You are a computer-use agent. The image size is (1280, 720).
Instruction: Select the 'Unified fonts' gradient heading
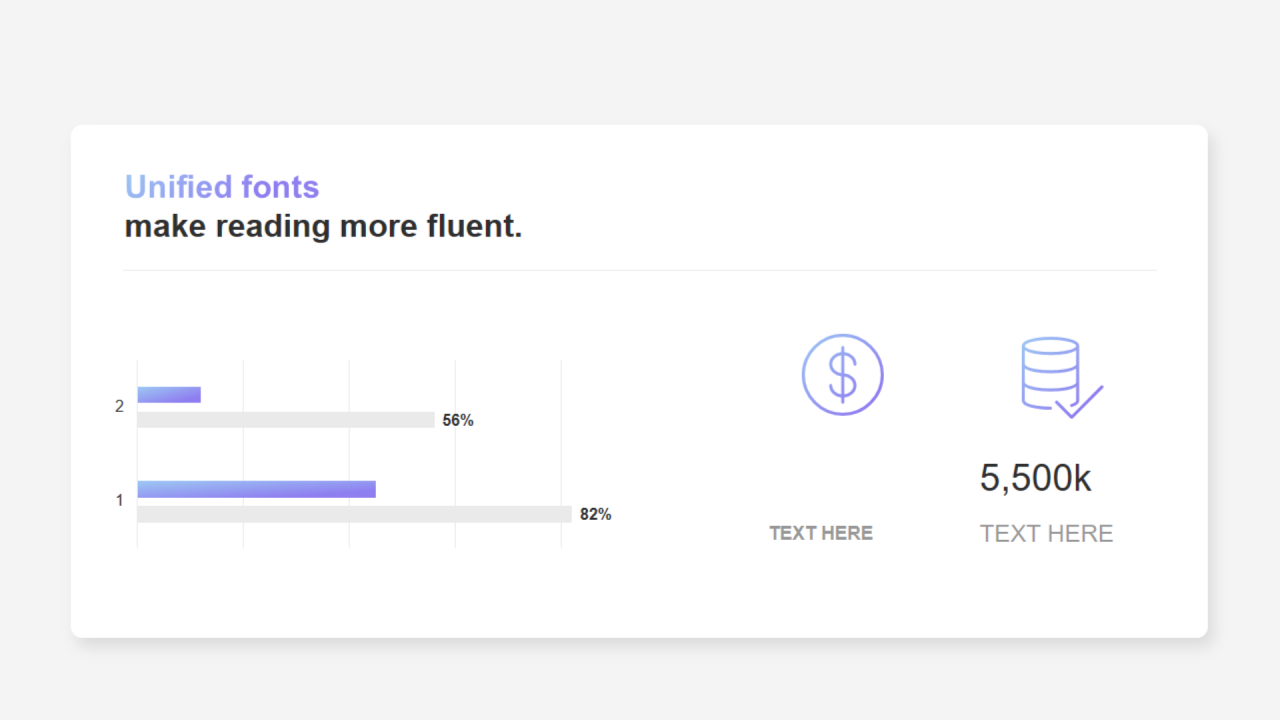(x=221, y=187)
